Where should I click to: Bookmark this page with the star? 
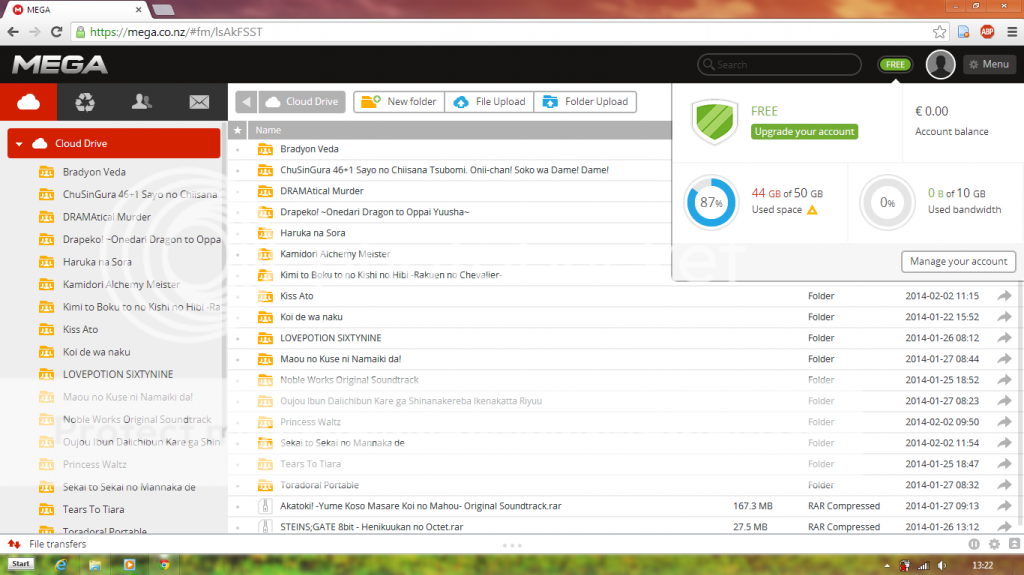pyautogui.click(x=939, y=32)
